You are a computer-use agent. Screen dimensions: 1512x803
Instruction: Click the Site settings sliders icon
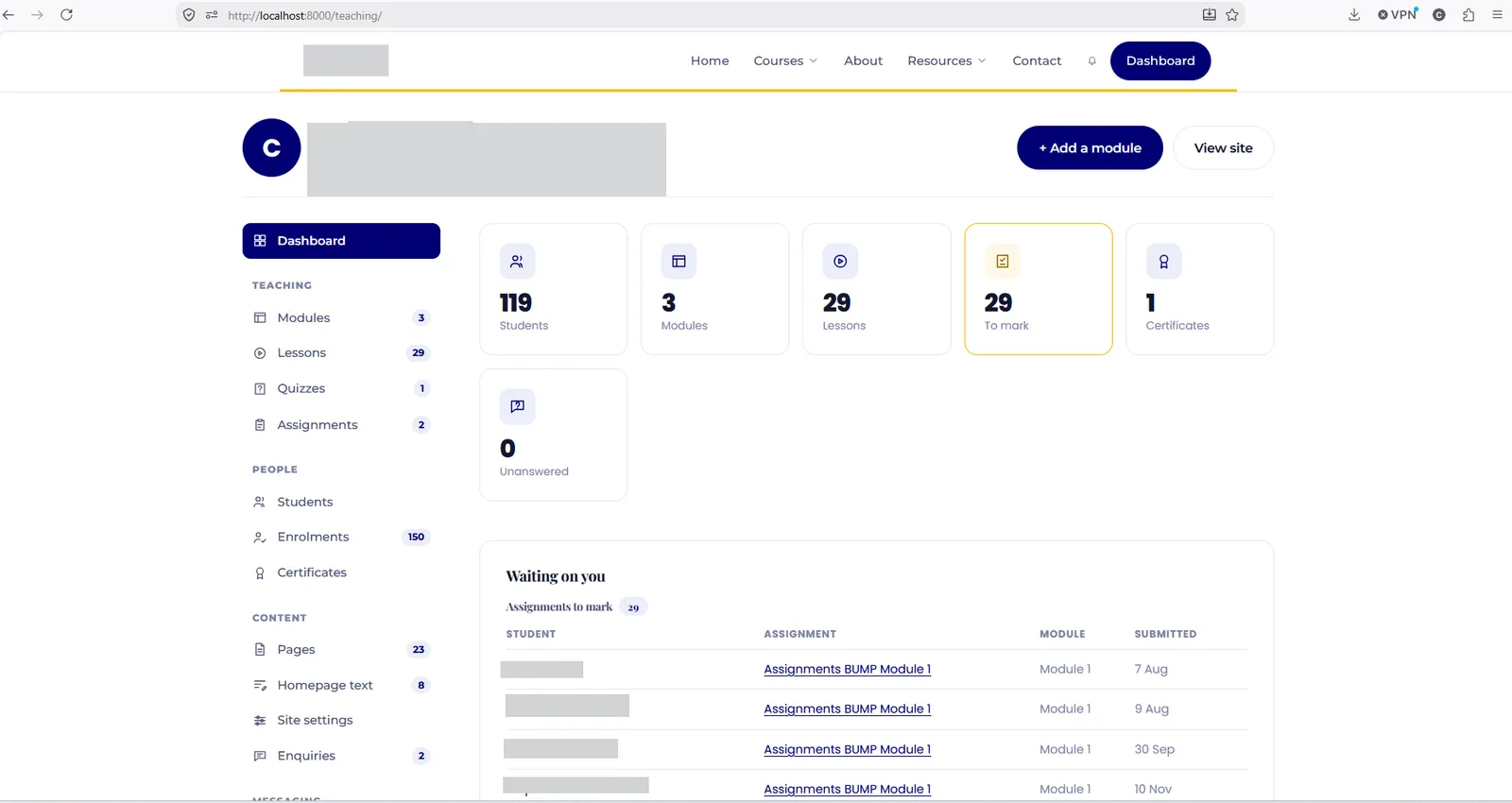pos(260,721)
